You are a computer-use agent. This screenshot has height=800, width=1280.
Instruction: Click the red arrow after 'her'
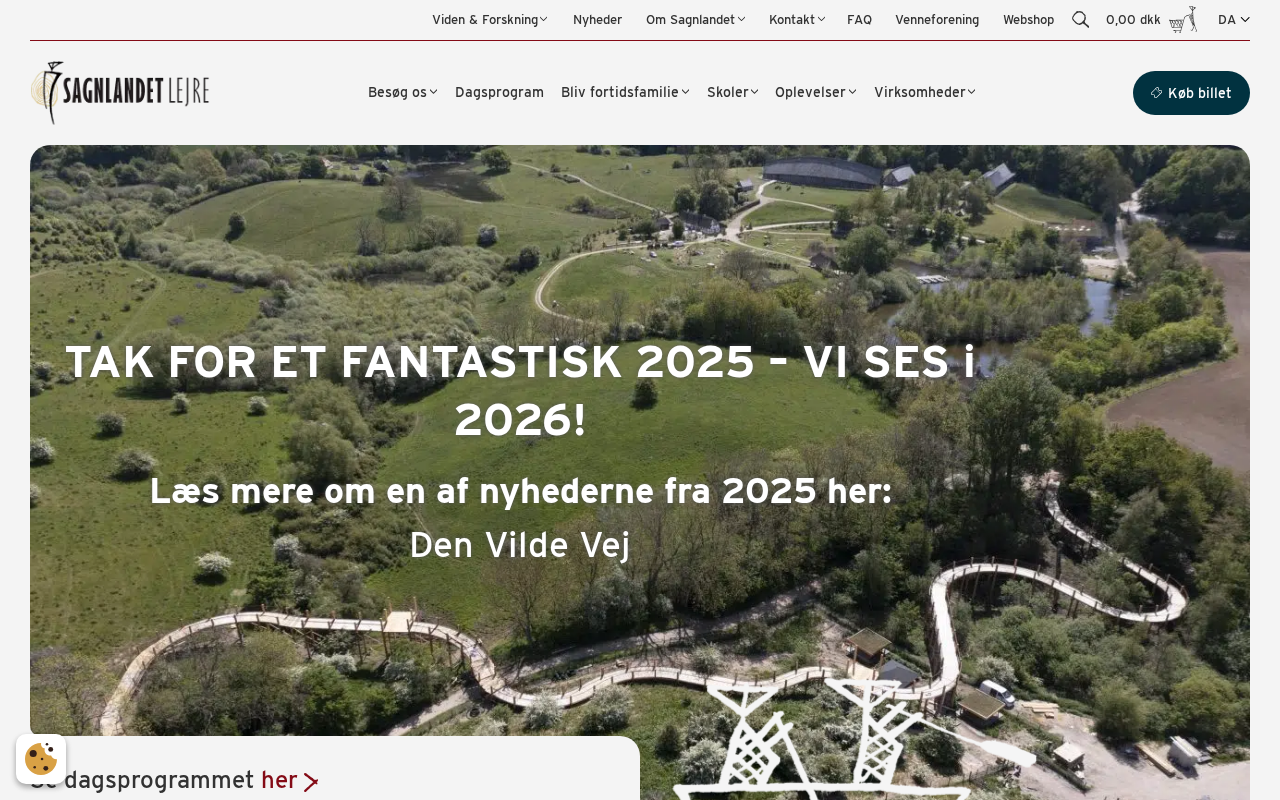311,782
